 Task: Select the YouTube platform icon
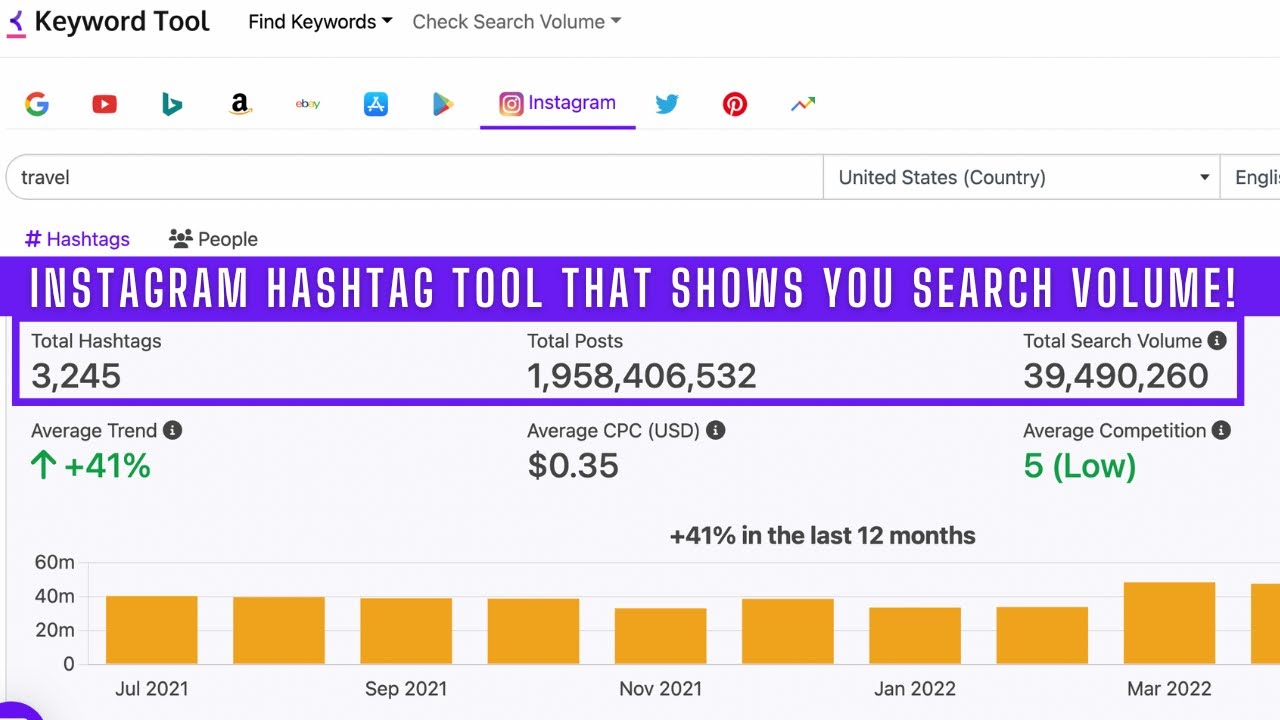tap(105, 104)
